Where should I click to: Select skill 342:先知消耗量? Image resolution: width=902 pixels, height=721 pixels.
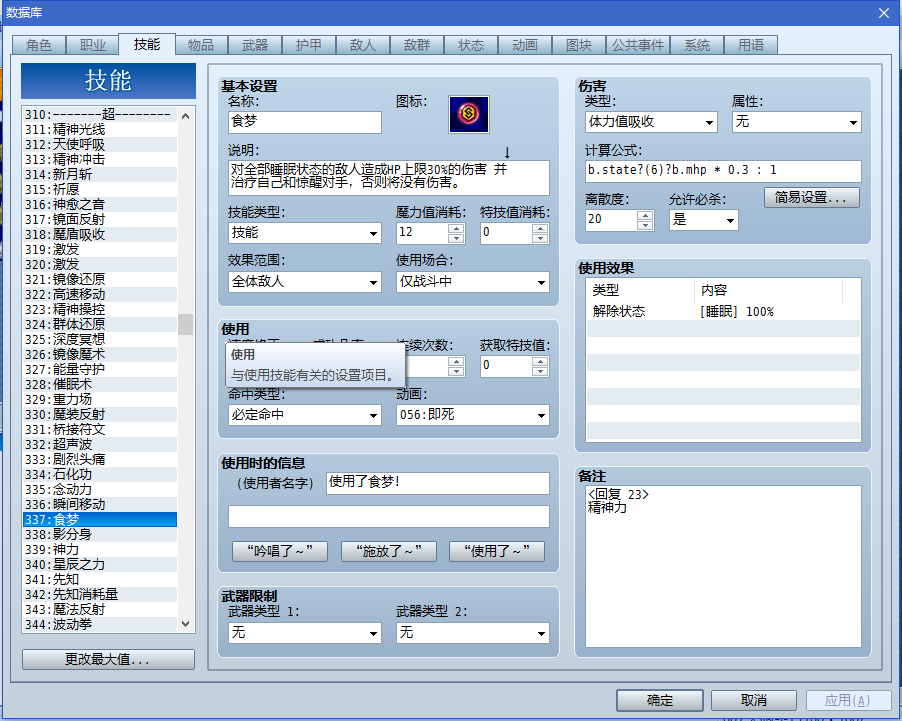pos(100,594)
